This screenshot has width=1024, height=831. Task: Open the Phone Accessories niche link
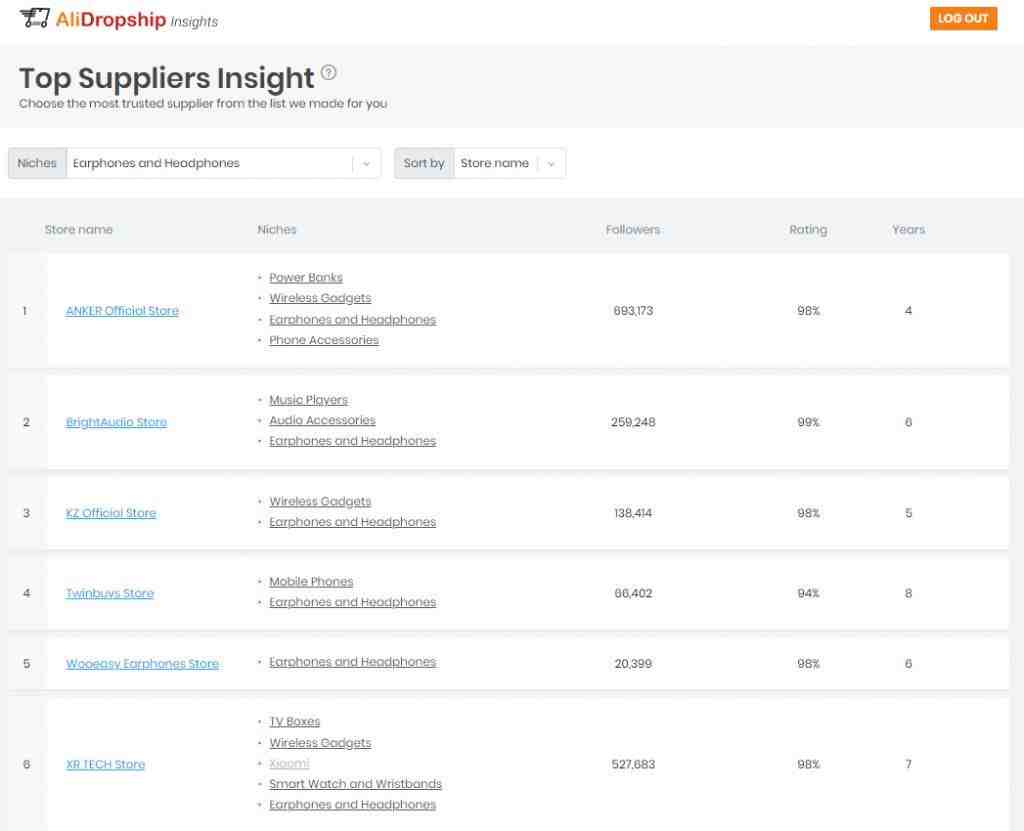324,340
